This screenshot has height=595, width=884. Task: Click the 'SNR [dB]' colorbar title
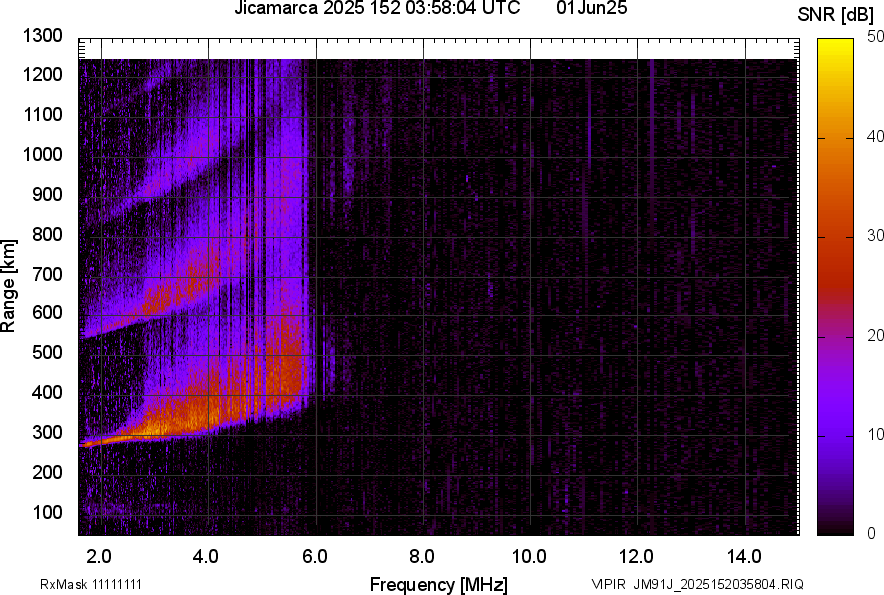point(835,15)
